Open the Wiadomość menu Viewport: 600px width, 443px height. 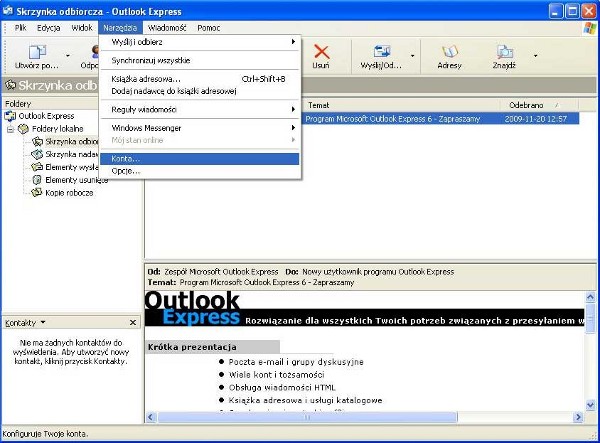point(167,28)
